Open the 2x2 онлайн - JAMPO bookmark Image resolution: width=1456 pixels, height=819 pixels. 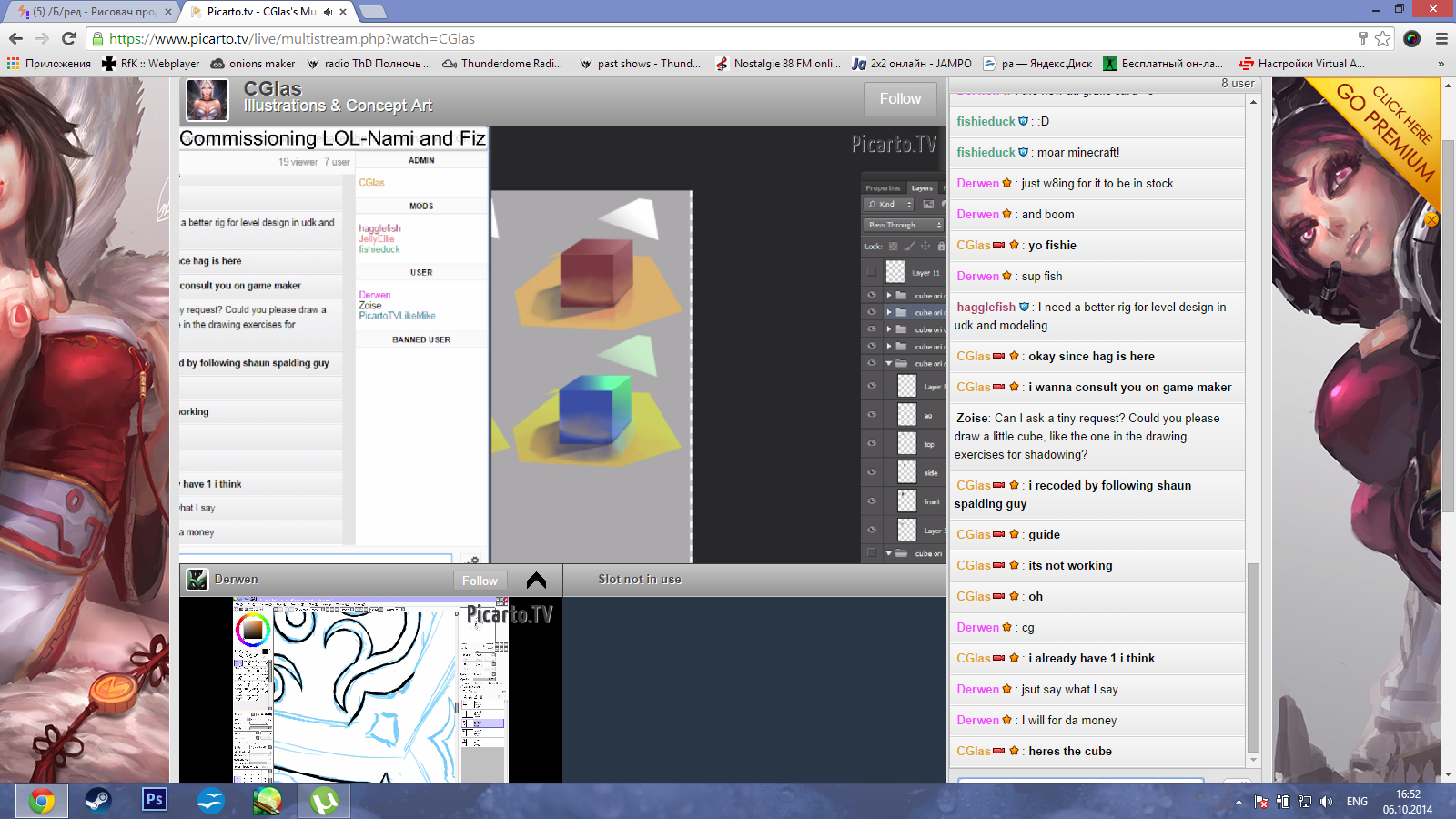click(x=912, y=64)
